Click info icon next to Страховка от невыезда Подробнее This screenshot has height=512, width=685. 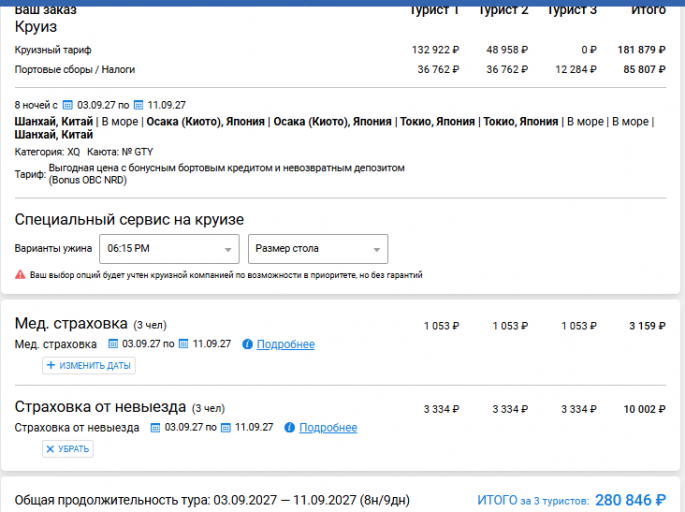[x=290, y=428]
